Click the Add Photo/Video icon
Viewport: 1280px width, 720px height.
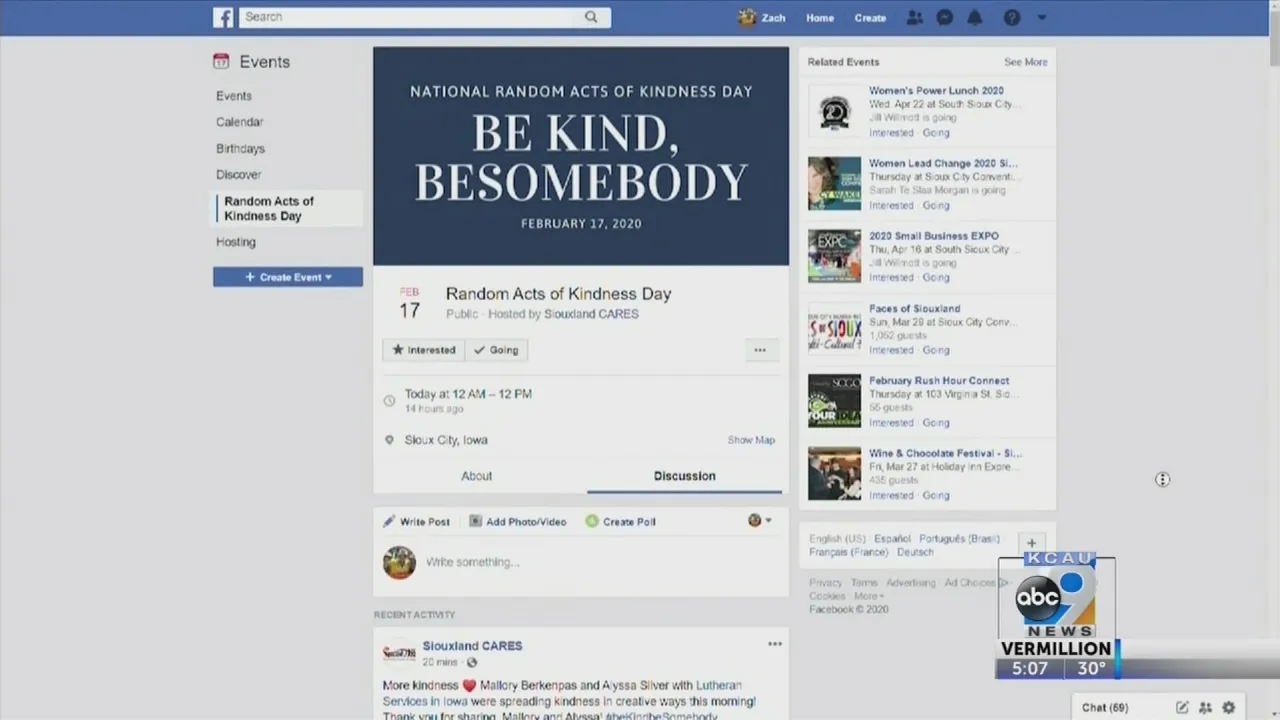(476, 521)
